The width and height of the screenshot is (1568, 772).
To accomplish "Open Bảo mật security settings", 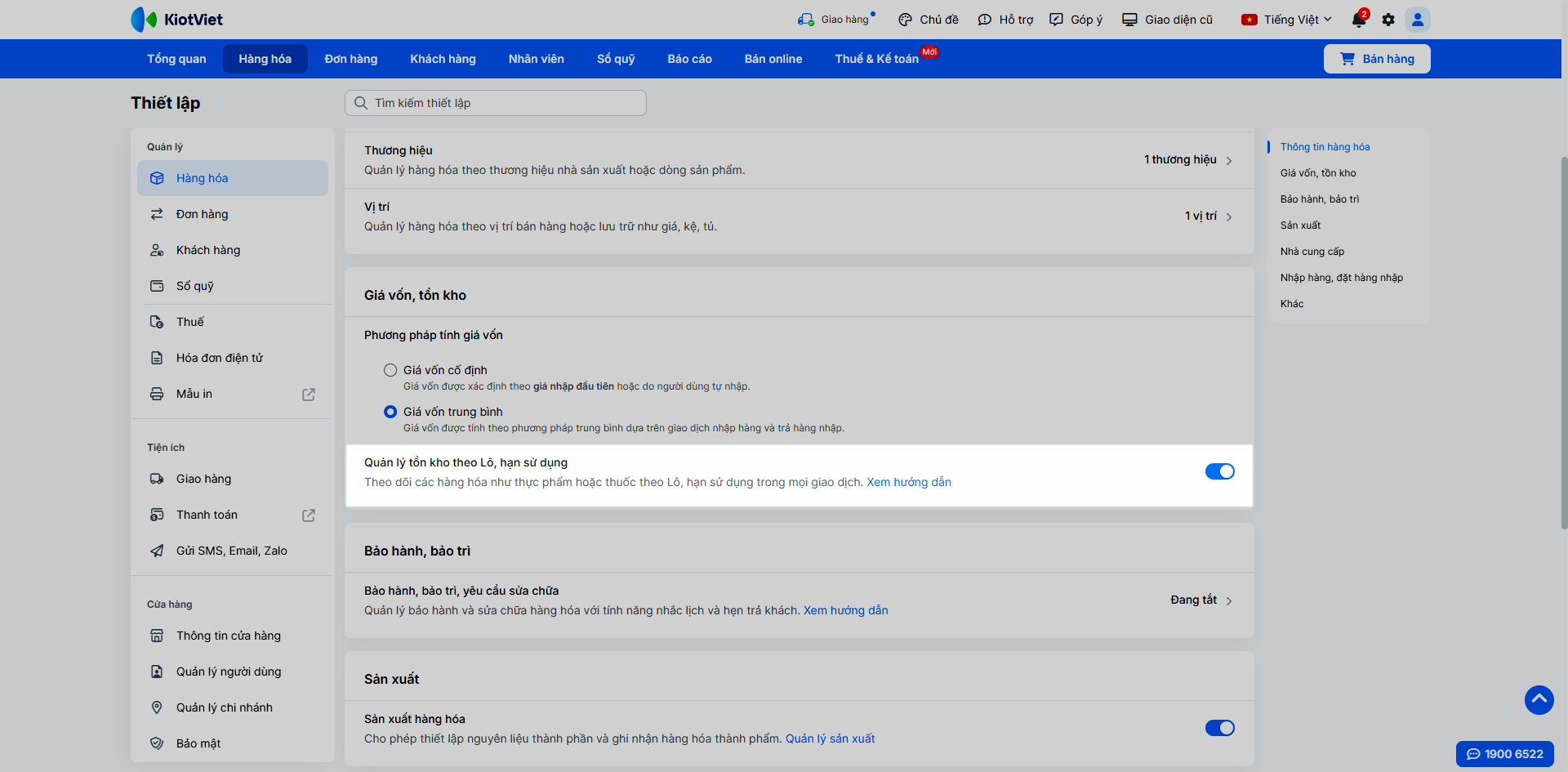I will click(x=233, y=743).
